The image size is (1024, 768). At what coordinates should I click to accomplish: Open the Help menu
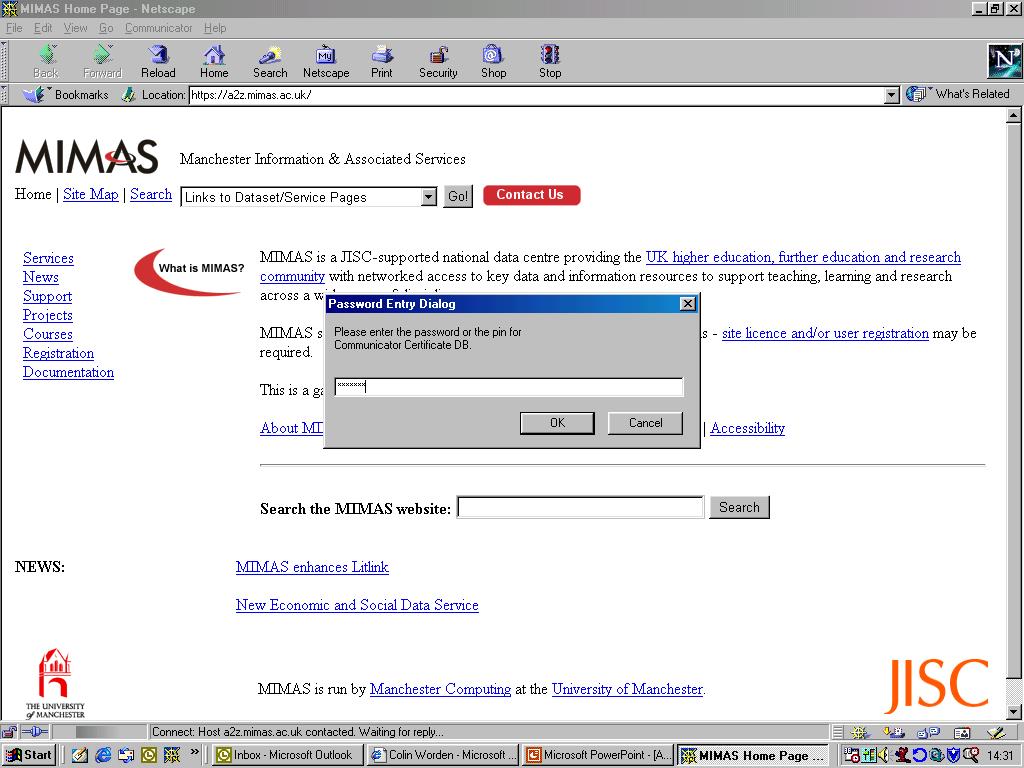(215, 28)
